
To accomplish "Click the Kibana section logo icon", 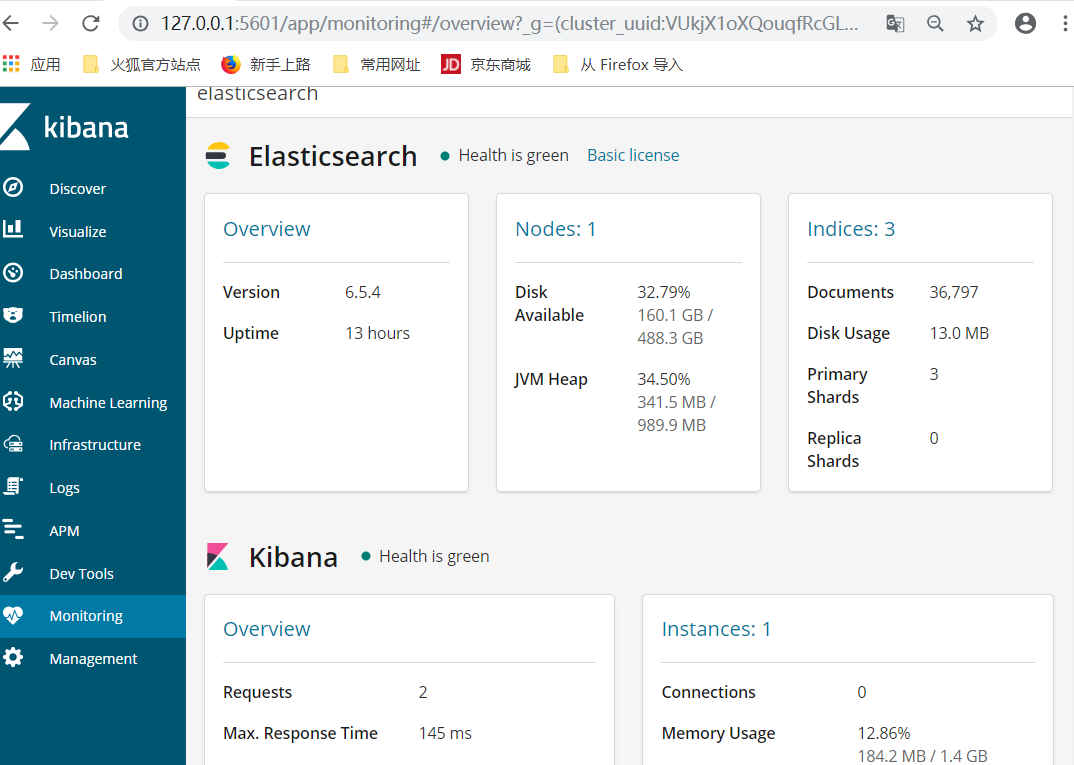I will tap(218, 557).
